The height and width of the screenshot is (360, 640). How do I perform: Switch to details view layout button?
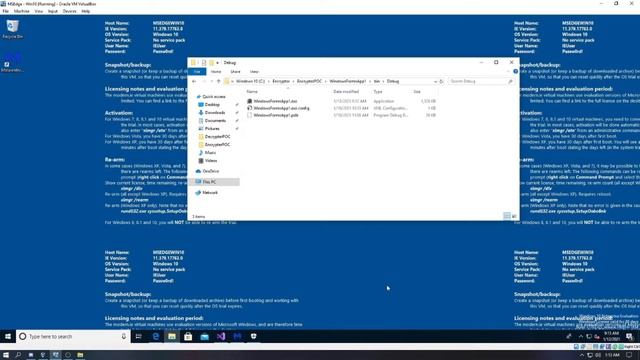507,216
